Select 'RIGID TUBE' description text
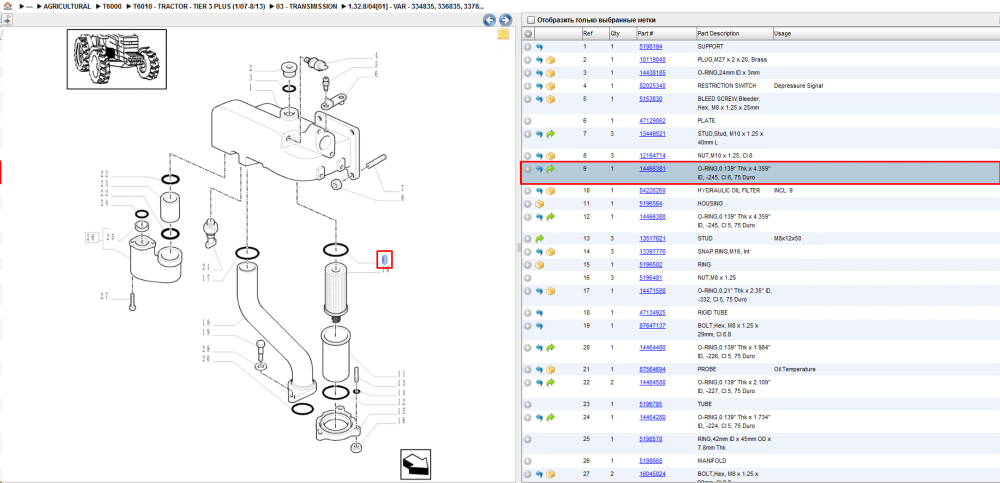The image size is (1000, 483). point(712,313)
